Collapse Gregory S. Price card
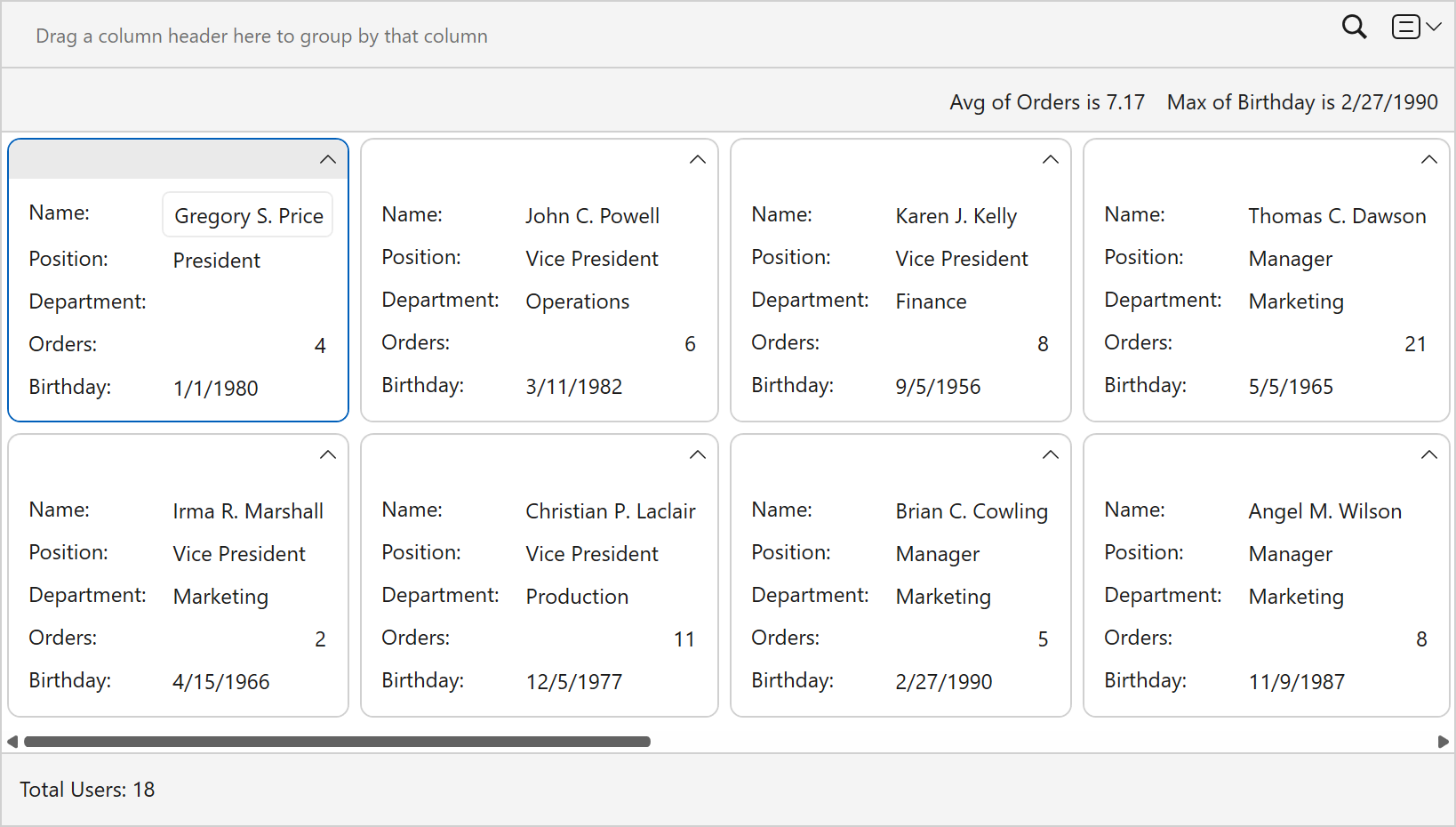1456x827 pixels. pyautogui.click(x=328, y=160)
